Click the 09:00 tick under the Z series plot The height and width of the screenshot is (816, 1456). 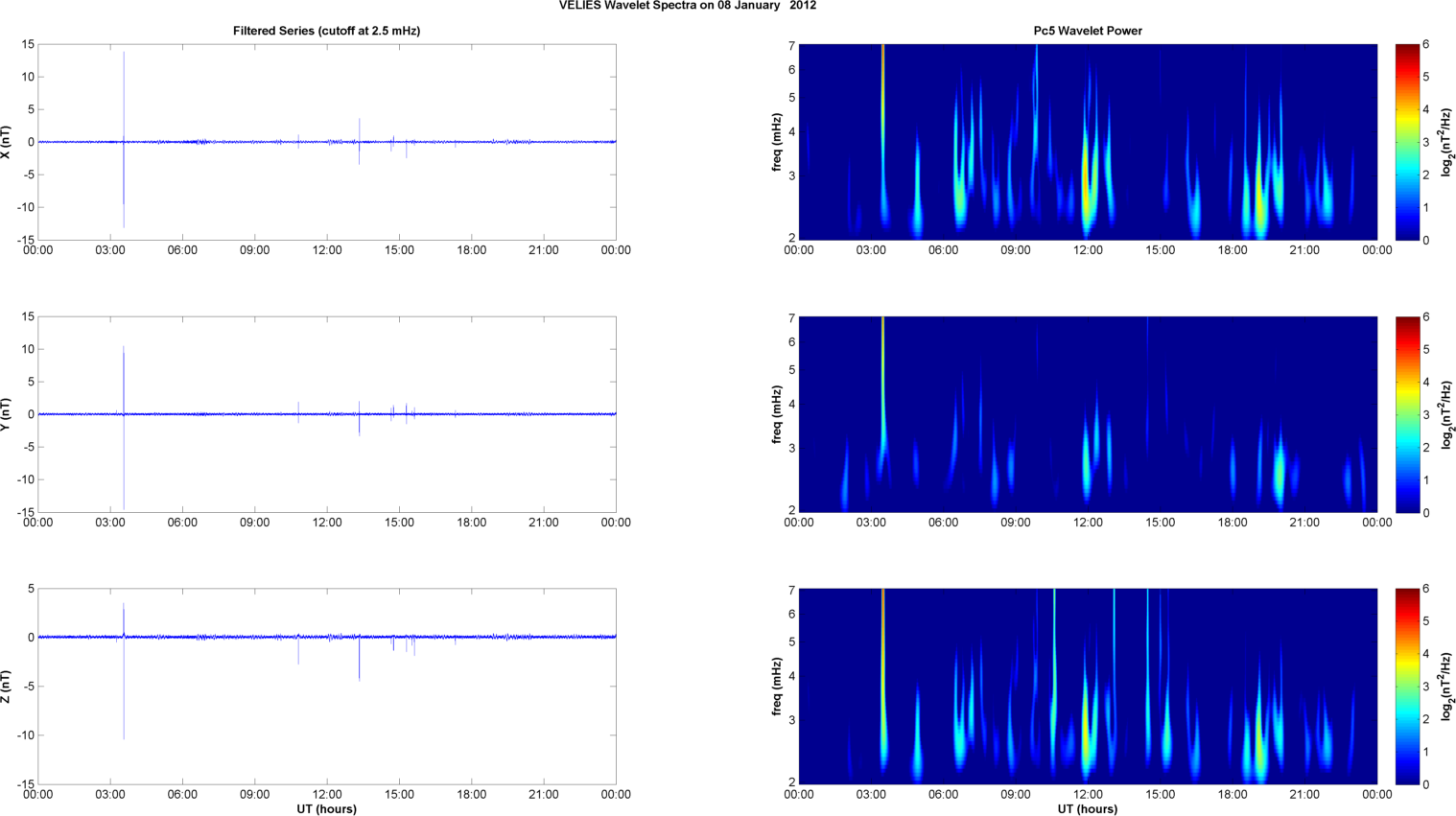[255, 794]
